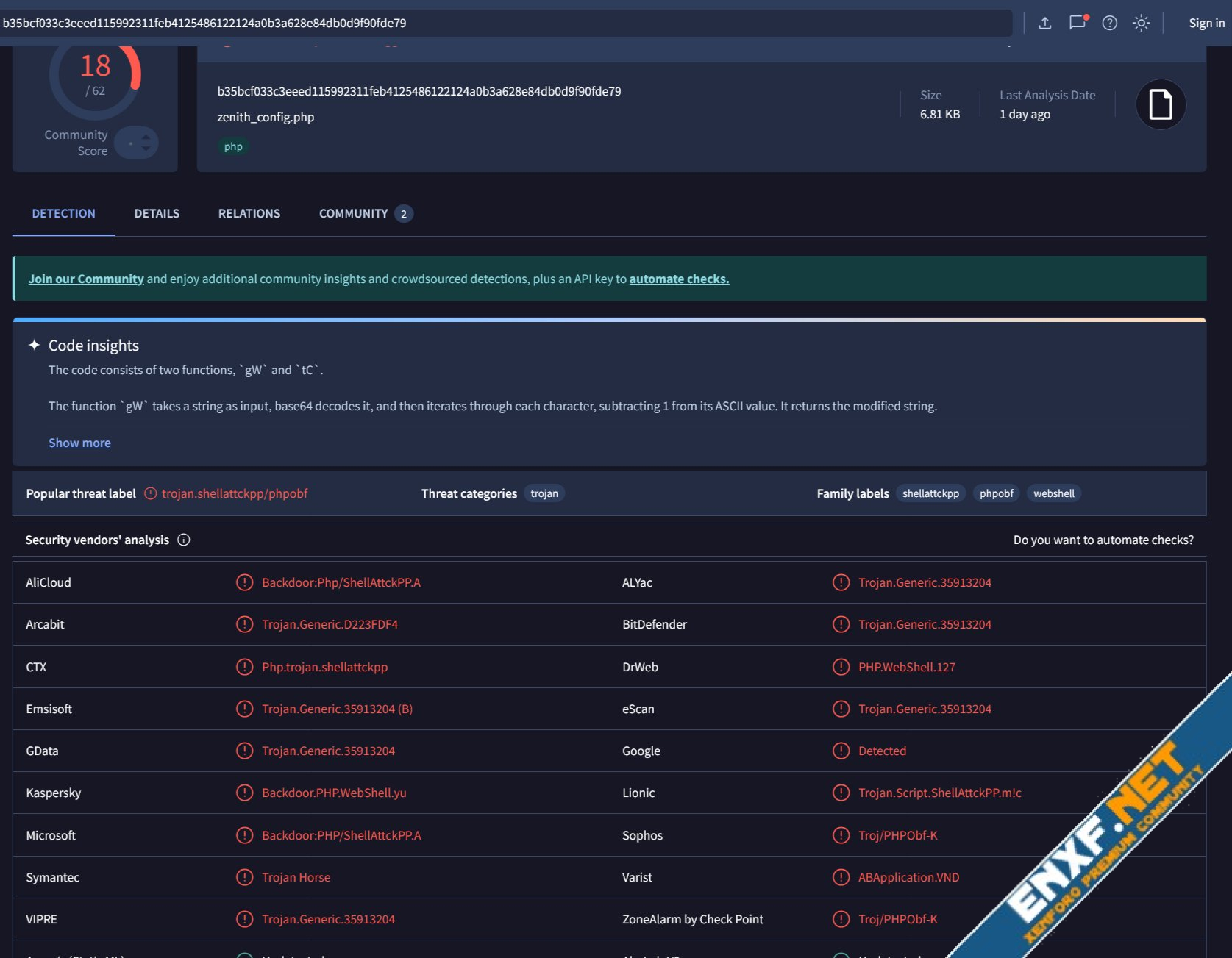Select the Backdoor.PHP.WebShell.yu Kaspersky result
Screen dimensions: 1232x958
[334, 793]
